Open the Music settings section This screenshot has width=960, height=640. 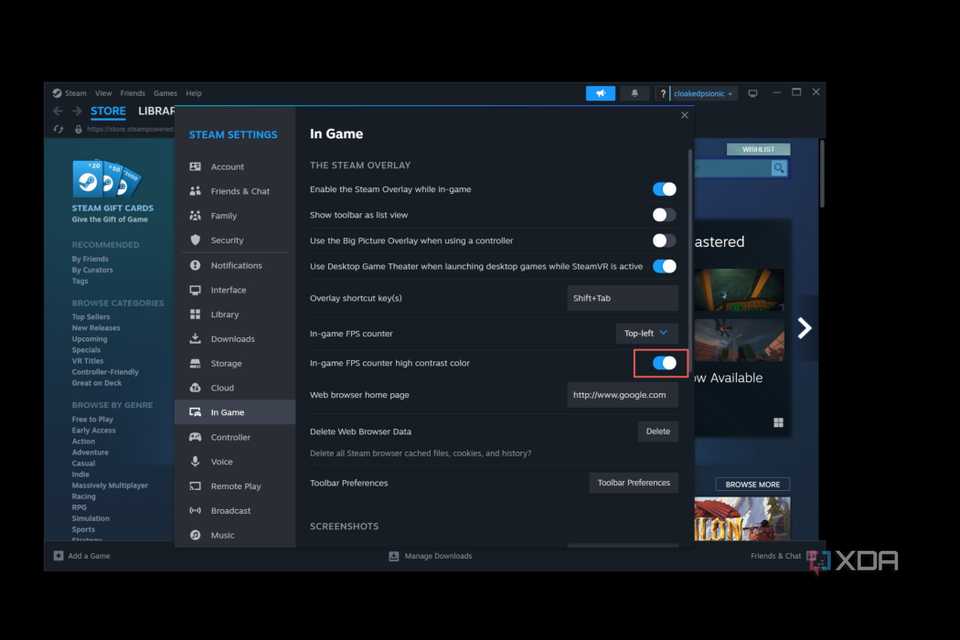point(222,535)
